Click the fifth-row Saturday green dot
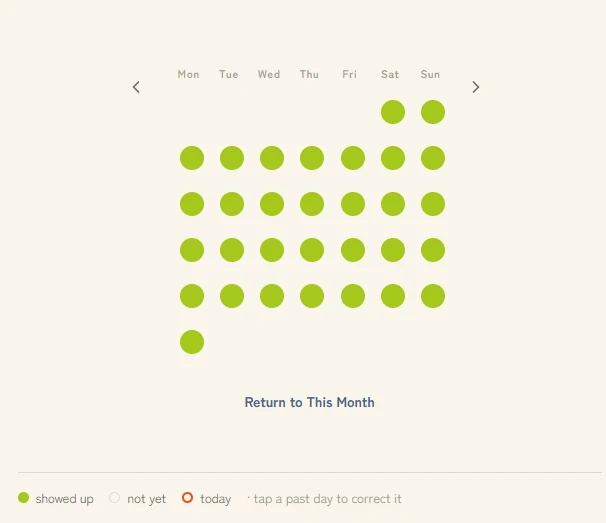The width and height of the screenshot is (606, 523). click(393, 296)
